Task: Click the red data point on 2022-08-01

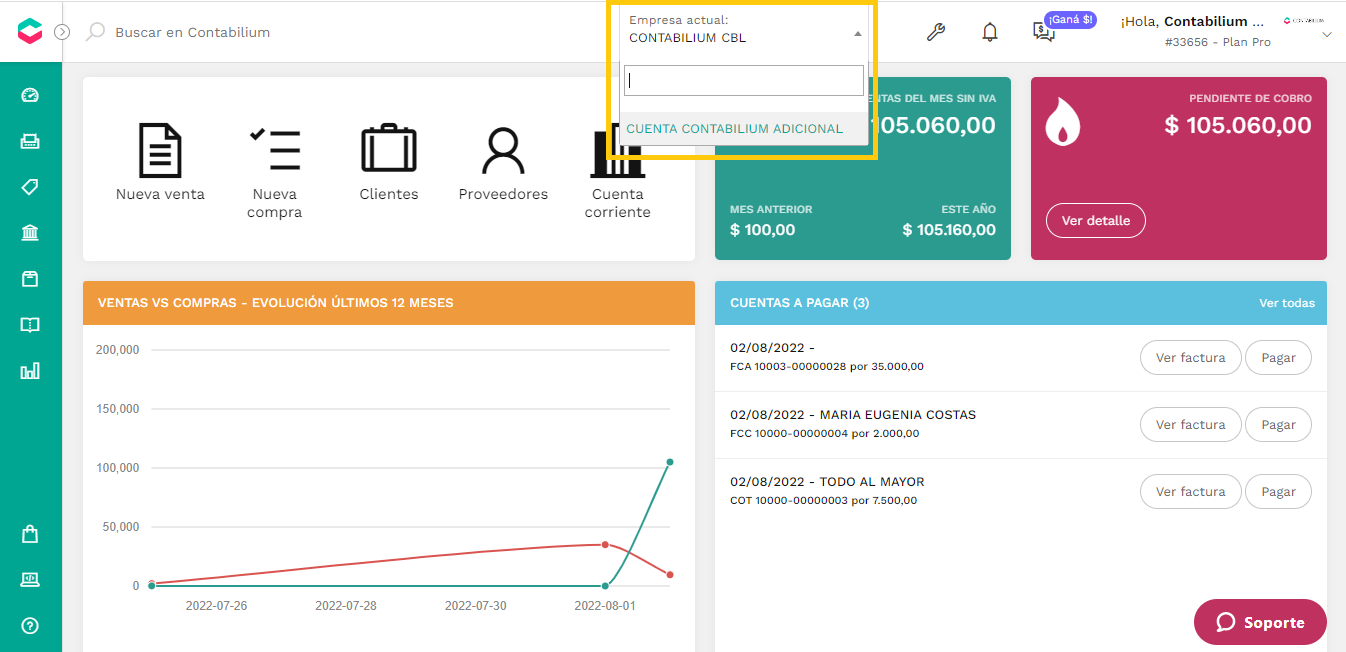Action: tap(605, 545)
